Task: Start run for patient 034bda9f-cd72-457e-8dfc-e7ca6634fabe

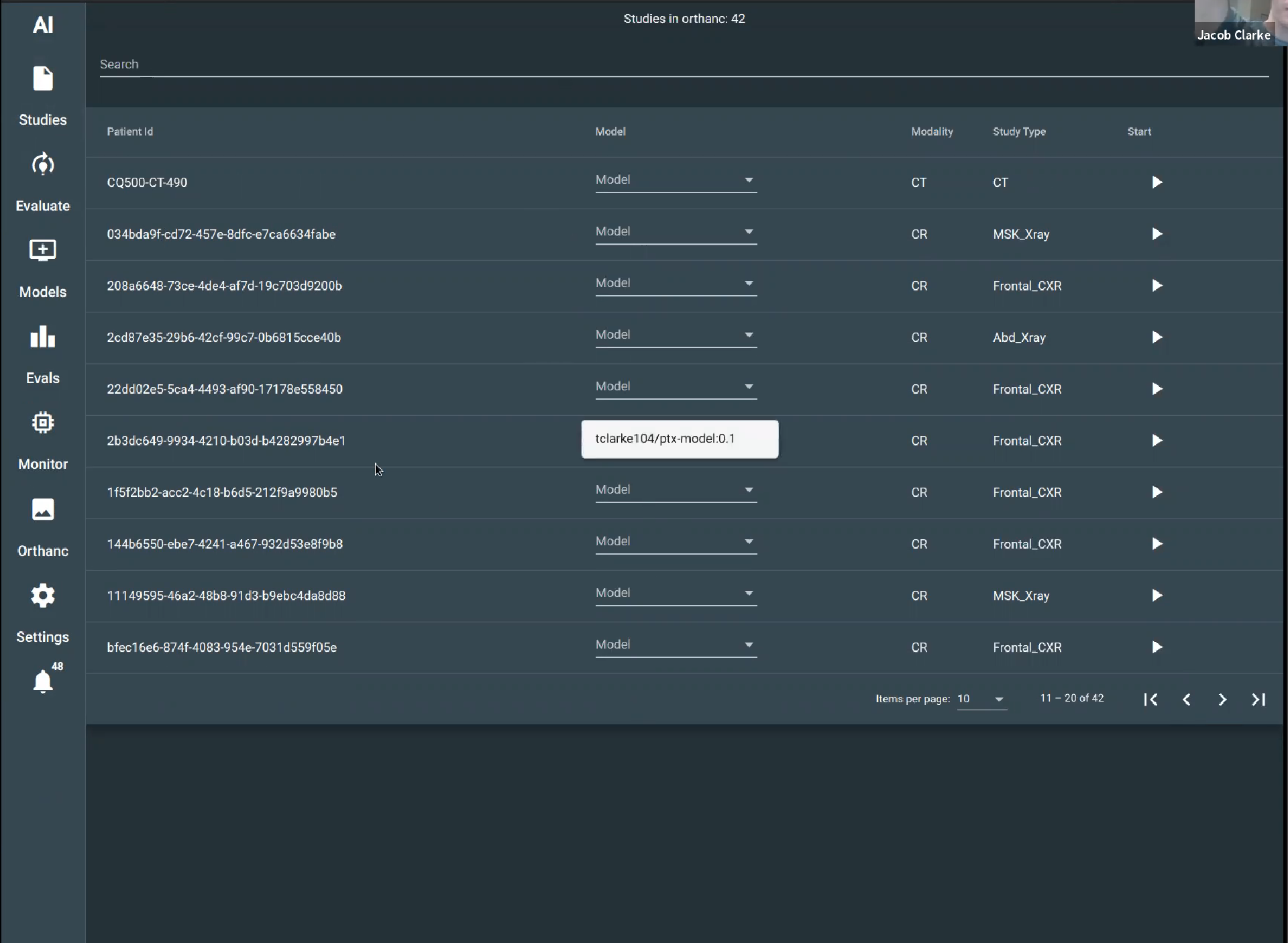Action: coord(1157,234)
